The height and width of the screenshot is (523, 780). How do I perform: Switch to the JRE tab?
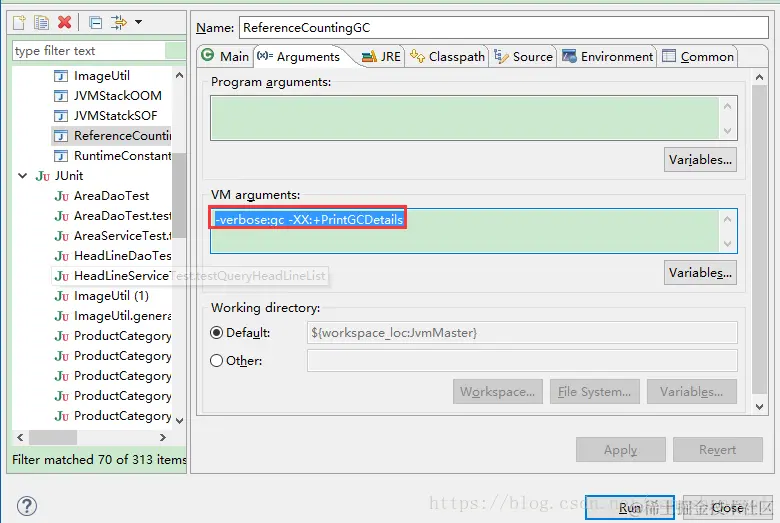click(x=381, y=56)
